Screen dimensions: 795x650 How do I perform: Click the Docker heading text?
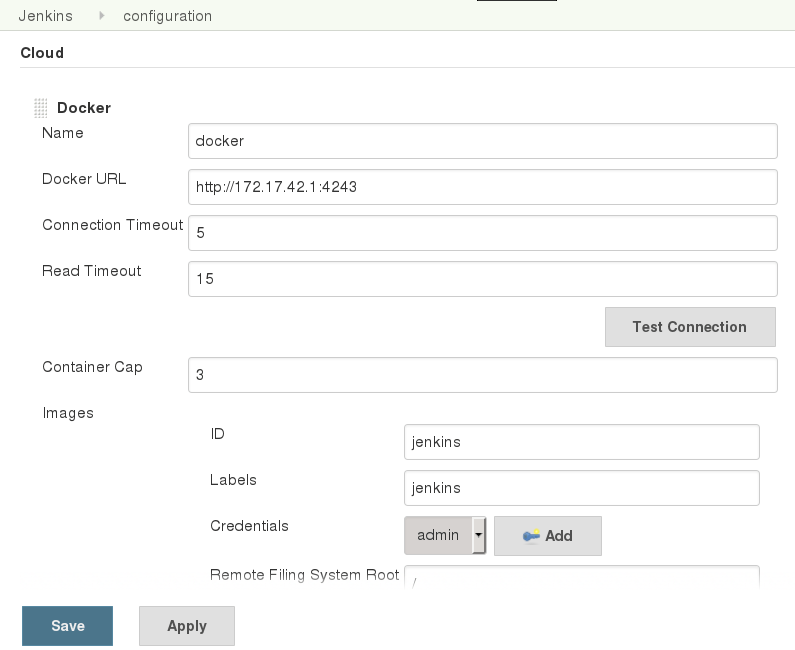point(84,107)
